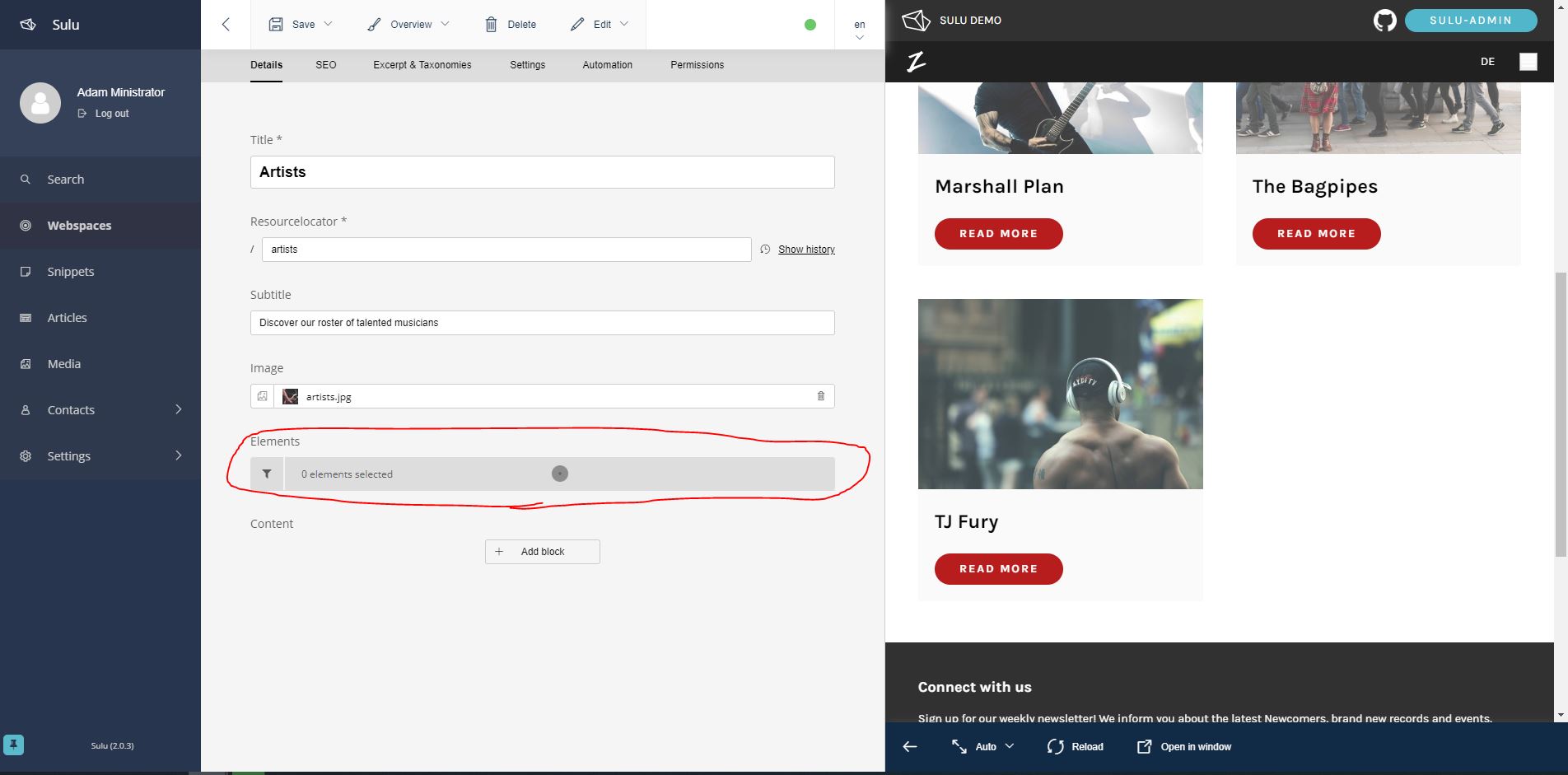Switch to the SEO tab
Screen dimensions: 1568x775
click(326, 65)
